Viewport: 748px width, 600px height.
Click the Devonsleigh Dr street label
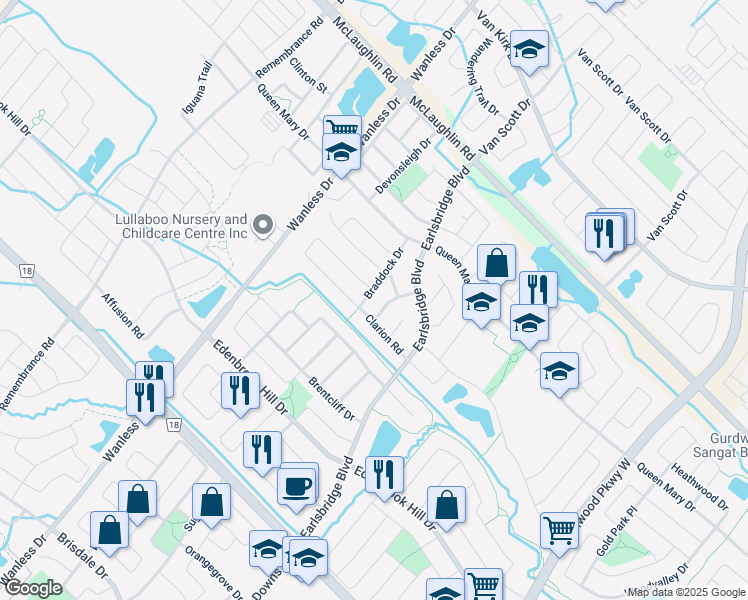click(403, 166)
